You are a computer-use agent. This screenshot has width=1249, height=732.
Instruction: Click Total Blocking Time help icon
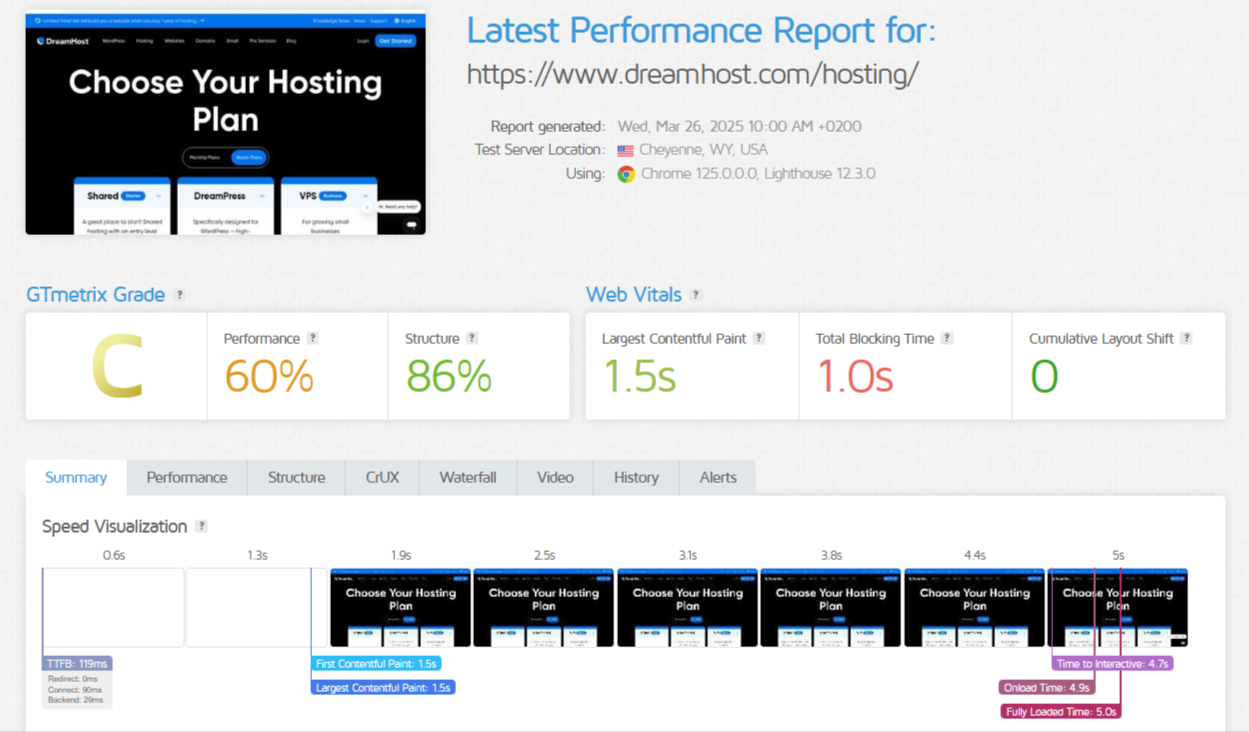[947, 338]
